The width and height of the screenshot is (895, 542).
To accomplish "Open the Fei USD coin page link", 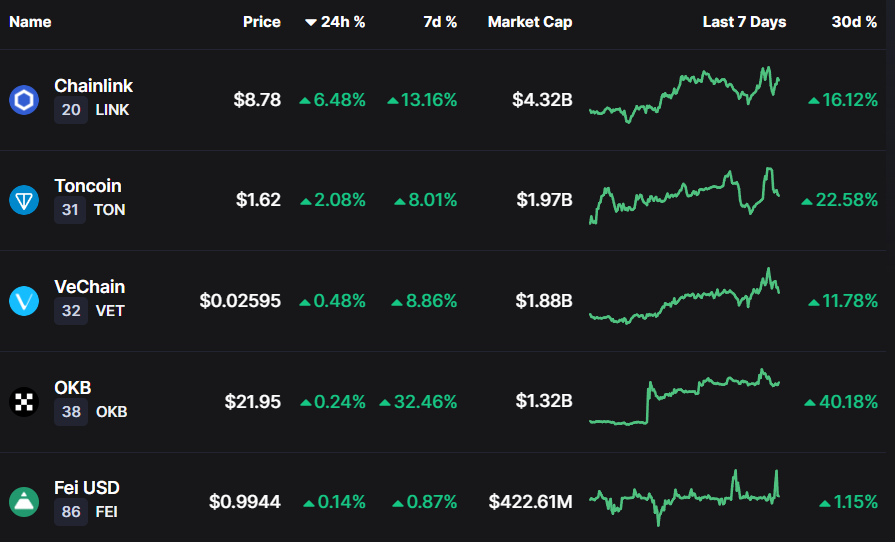I will coord(87,488).
